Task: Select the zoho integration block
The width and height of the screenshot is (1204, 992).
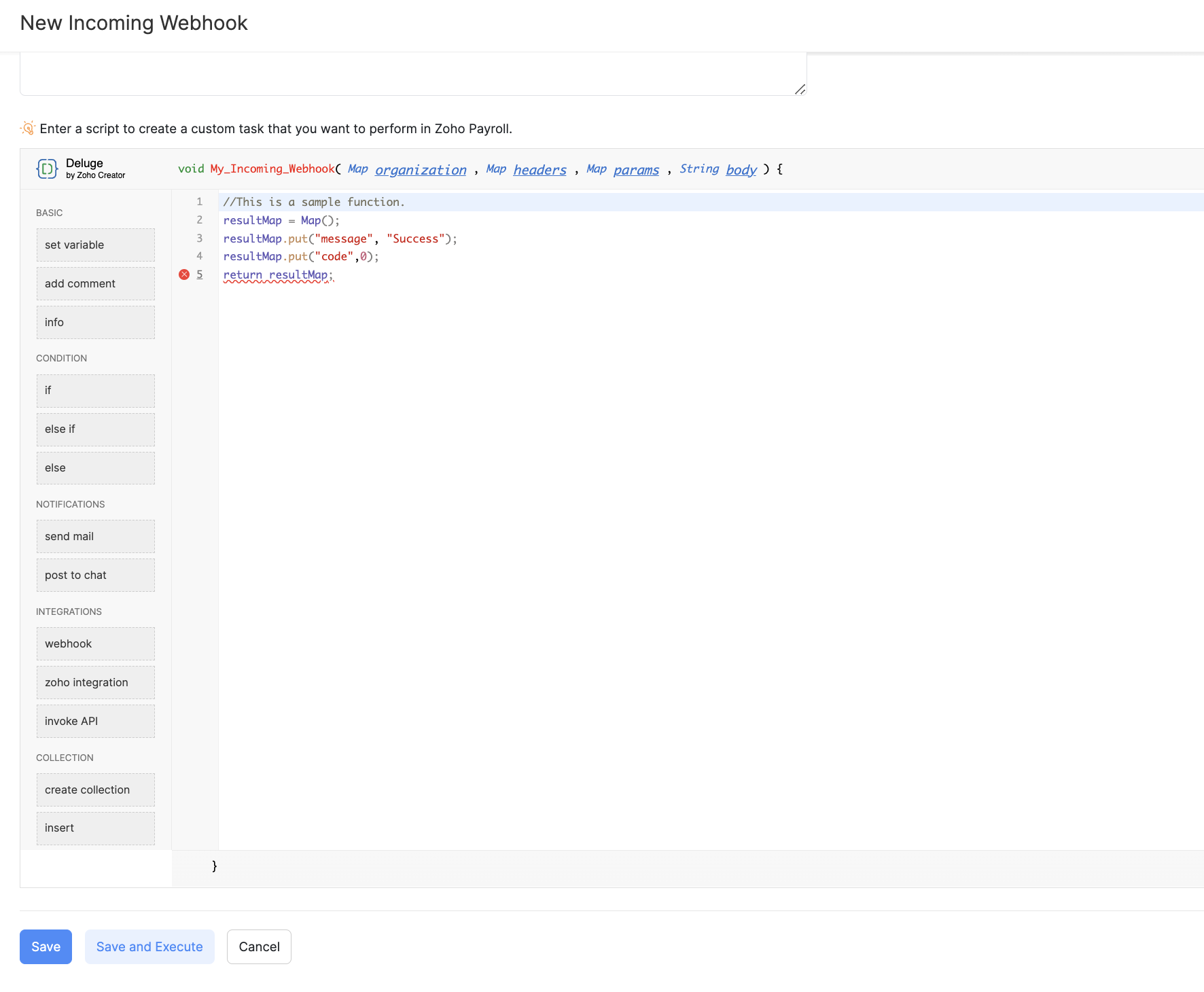Action: tap(96, 682)
